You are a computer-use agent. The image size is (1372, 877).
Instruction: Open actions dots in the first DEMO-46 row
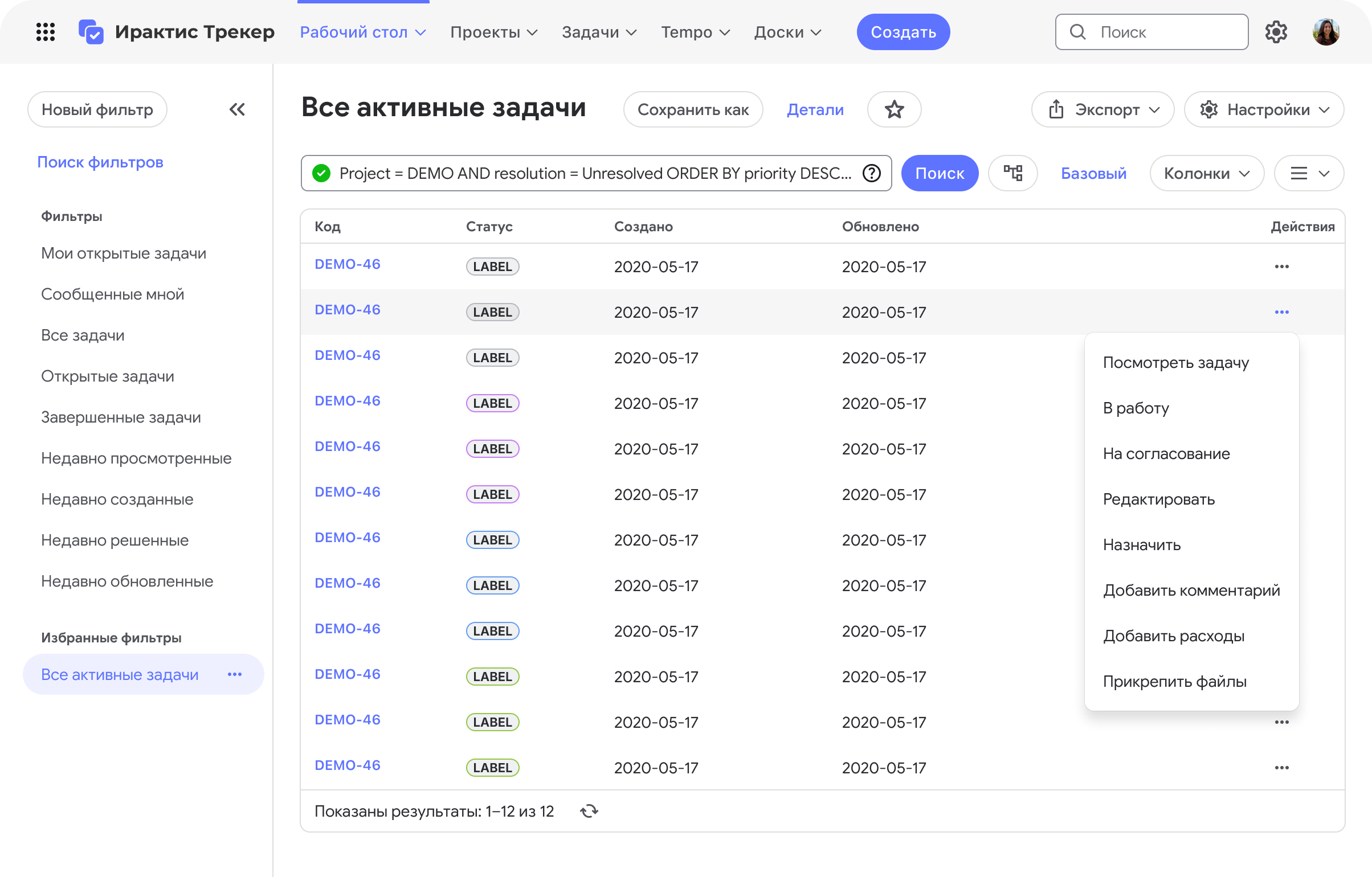pyautogui.click(x=1282, y=267)
